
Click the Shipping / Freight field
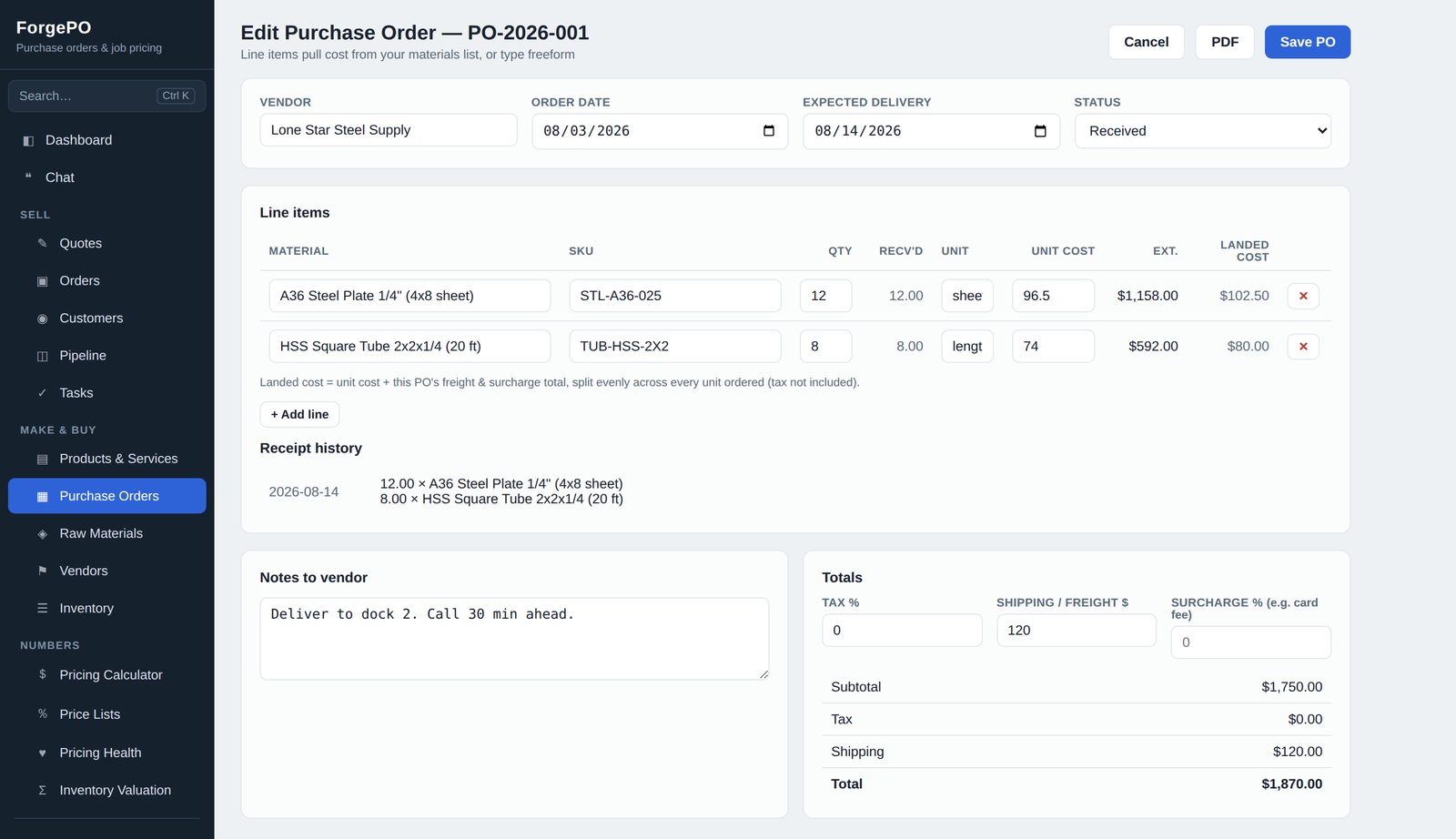tap(1077, 631)
